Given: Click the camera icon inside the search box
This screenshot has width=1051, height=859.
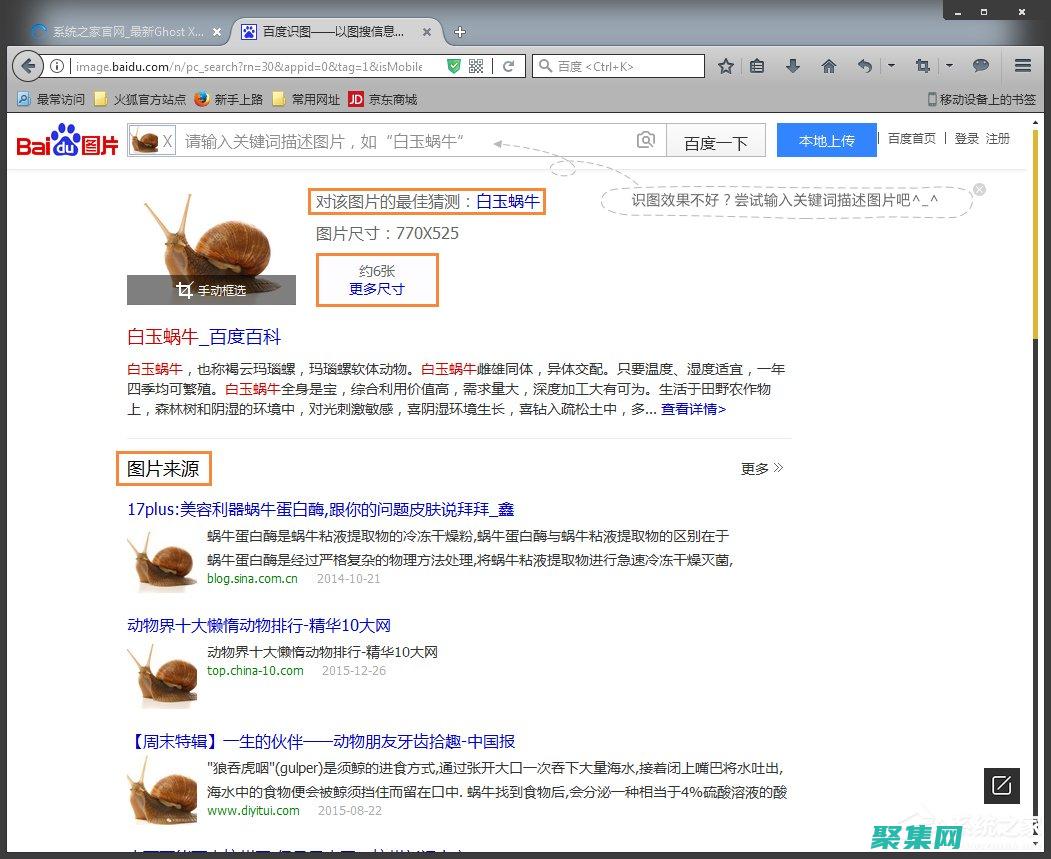Looking at the screenshot, I should coord(646,140).
